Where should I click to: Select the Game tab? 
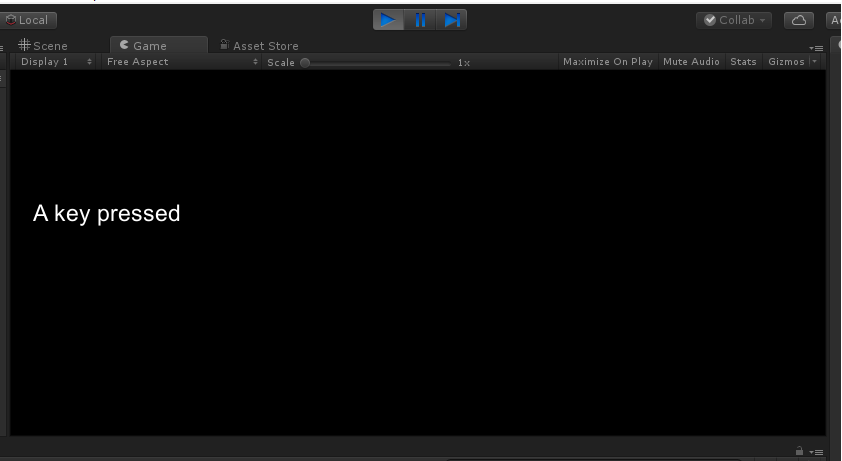tap(158, 46)
